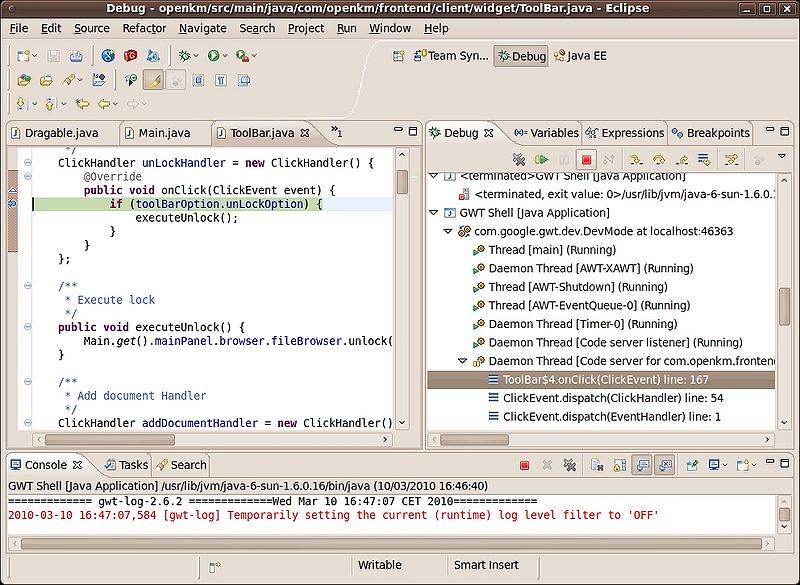Pin the Console view

692,465
